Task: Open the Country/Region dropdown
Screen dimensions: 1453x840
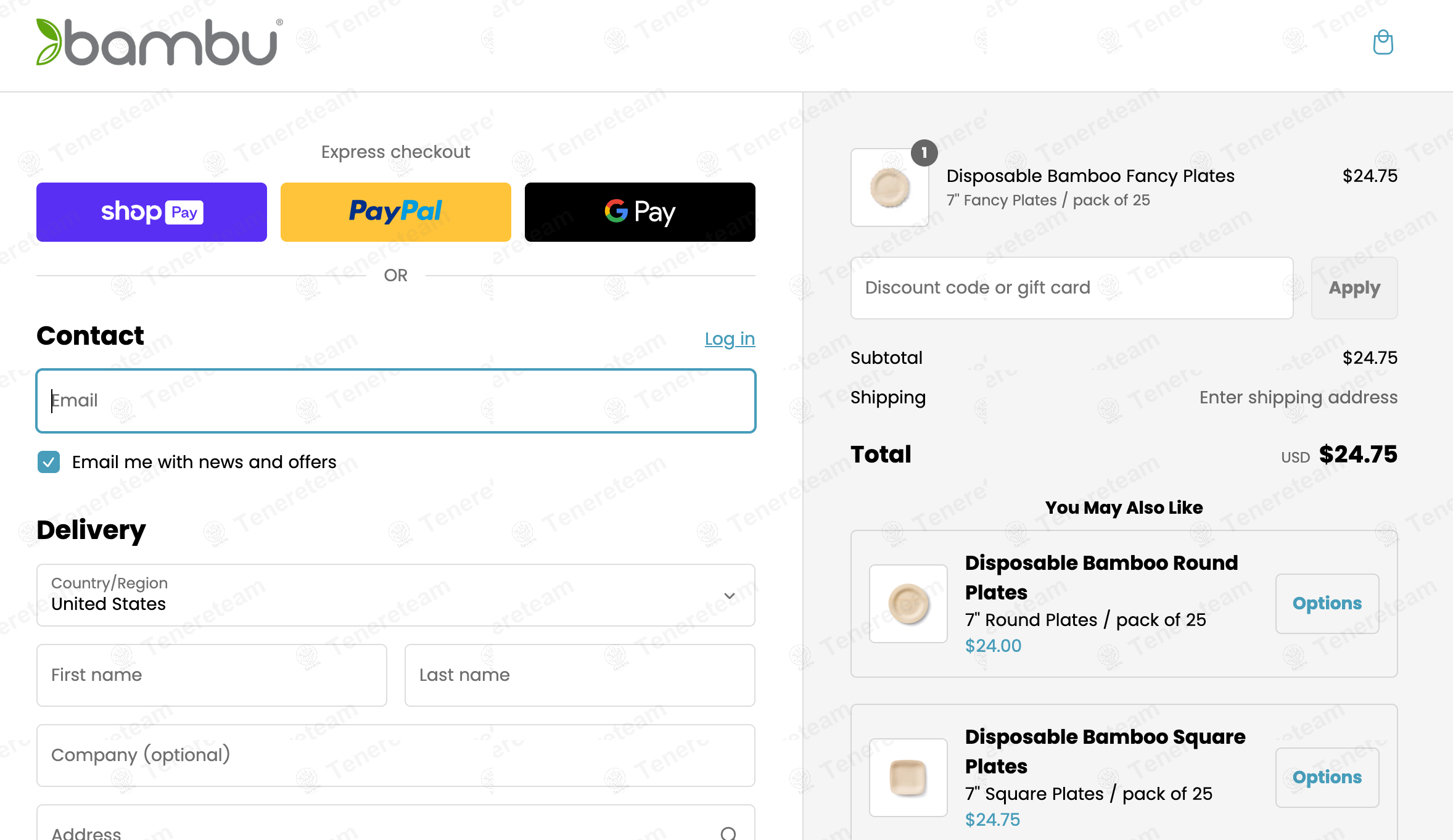Action: click(x=395, y=595)
